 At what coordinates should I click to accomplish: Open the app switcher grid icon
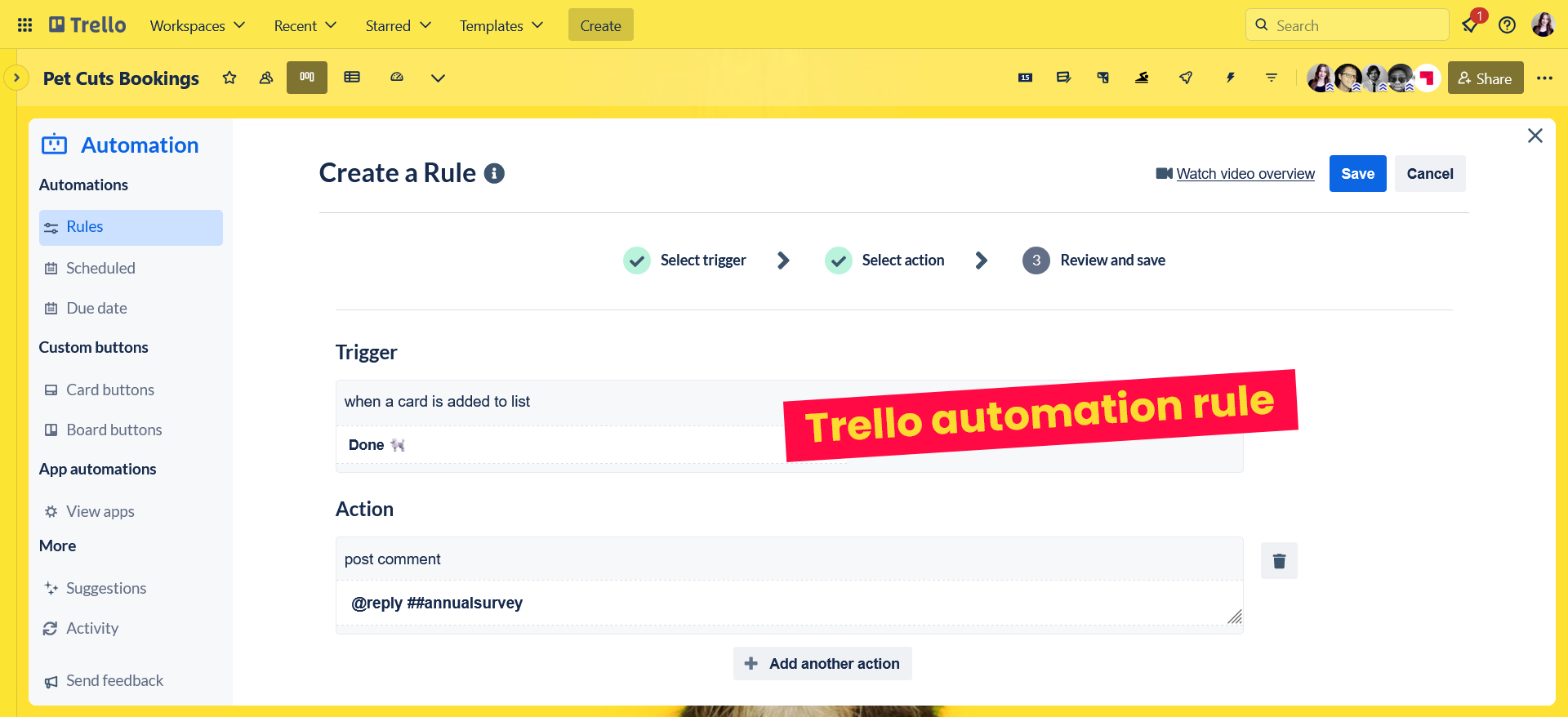tap(24, 25)
